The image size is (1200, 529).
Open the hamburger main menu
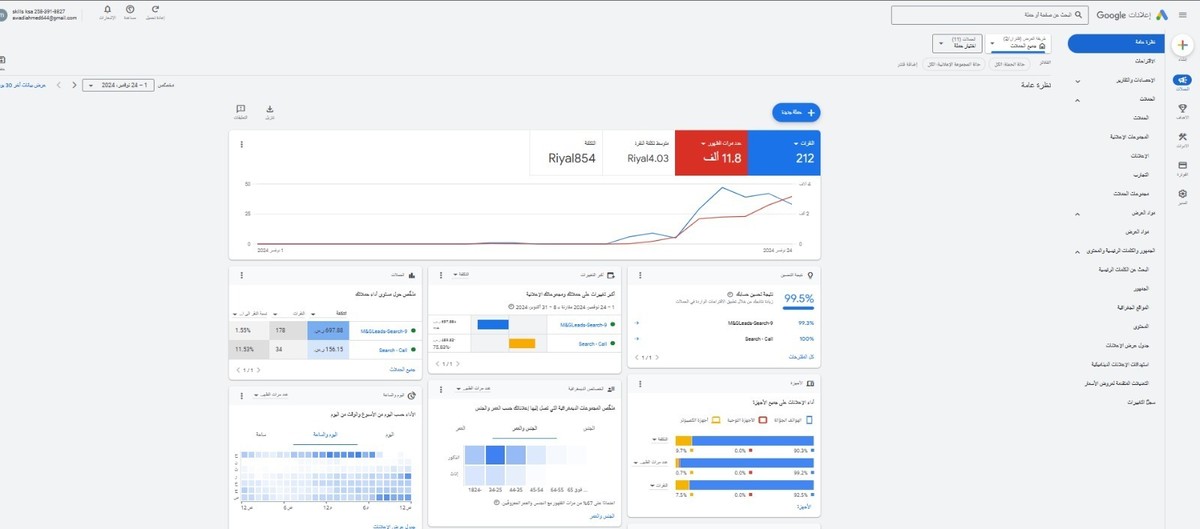point(1183,15)
